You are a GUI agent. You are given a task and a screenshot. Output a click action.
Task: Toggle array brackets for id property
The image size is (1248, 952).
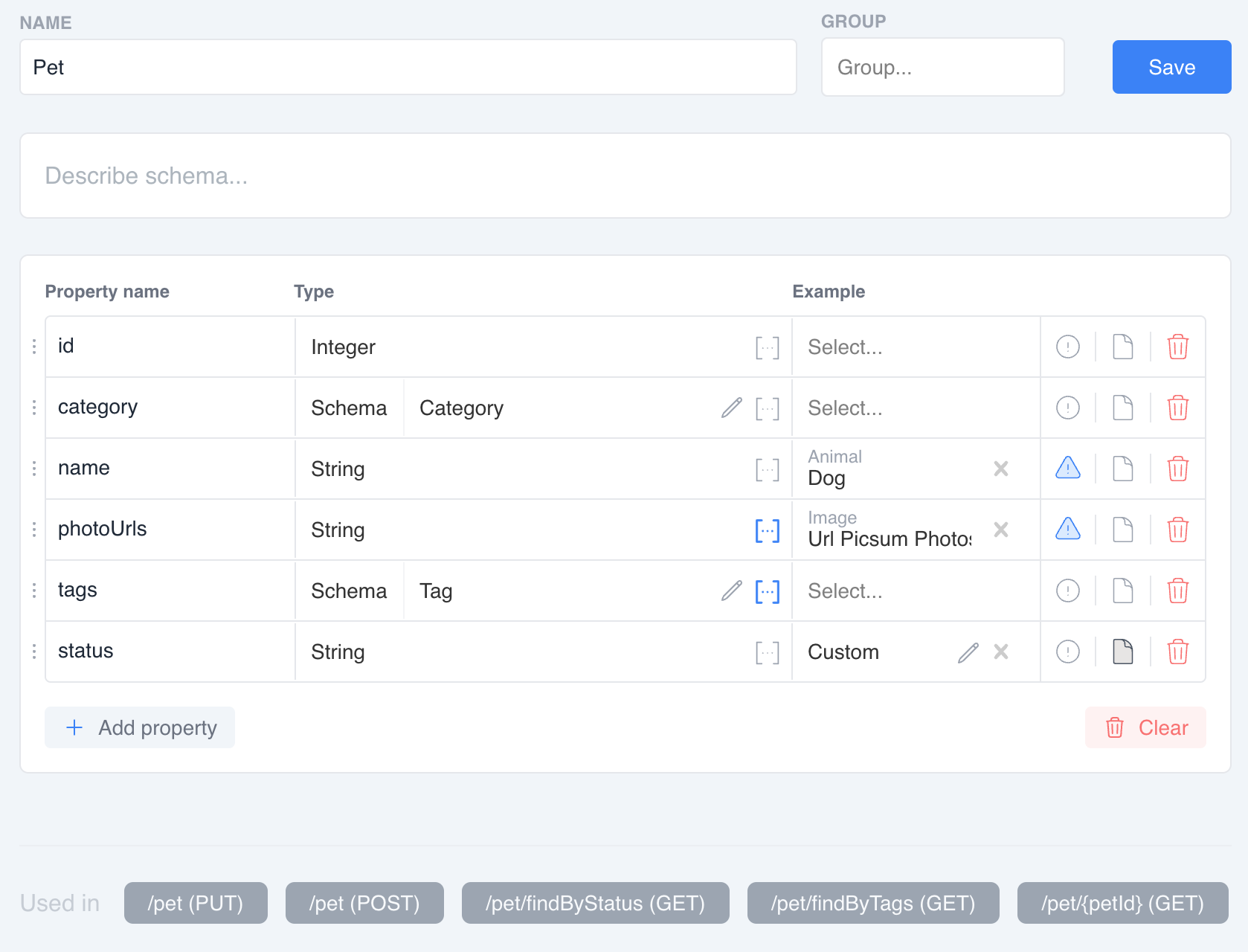[768, 347]
